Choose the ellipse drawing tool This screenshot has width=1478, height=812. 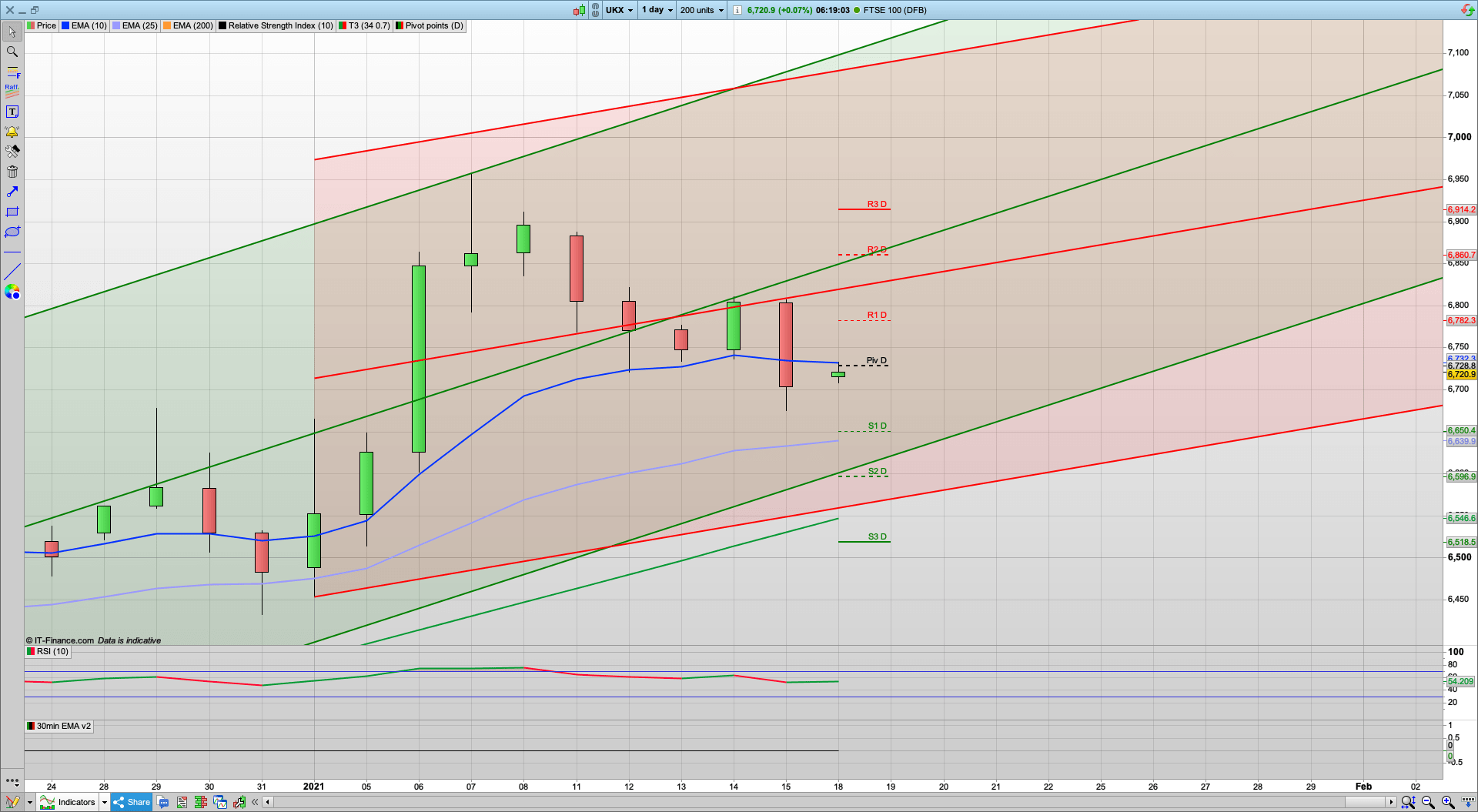[12, 232]
